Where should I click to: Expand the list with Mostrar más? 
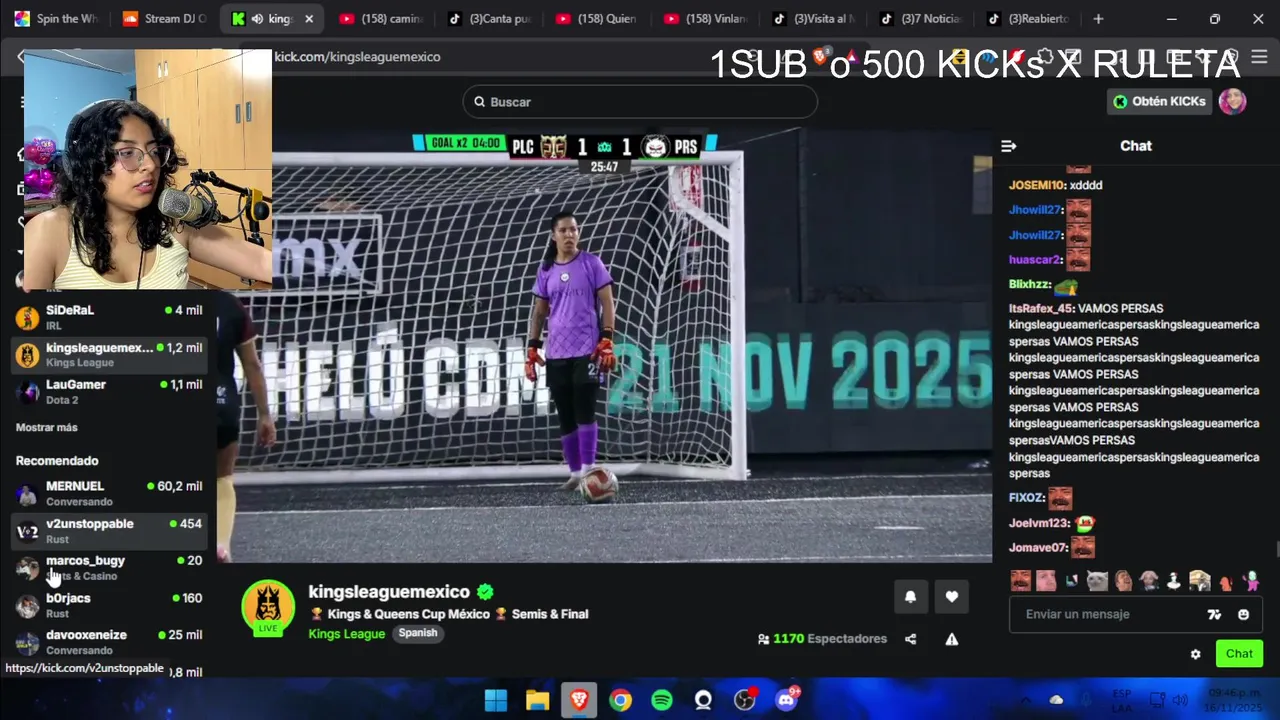[x=46, y=428]
